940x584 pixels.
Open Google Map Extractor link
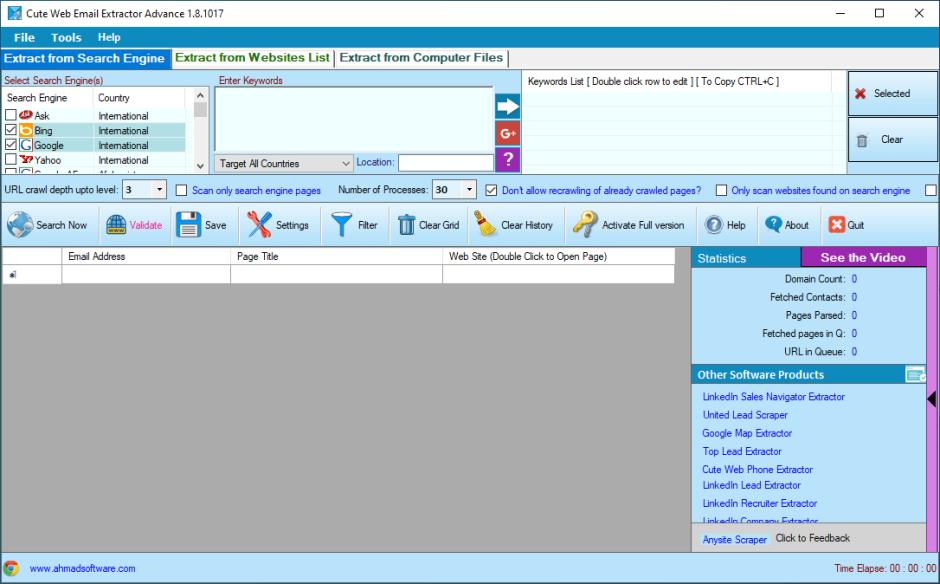(747, 433)
